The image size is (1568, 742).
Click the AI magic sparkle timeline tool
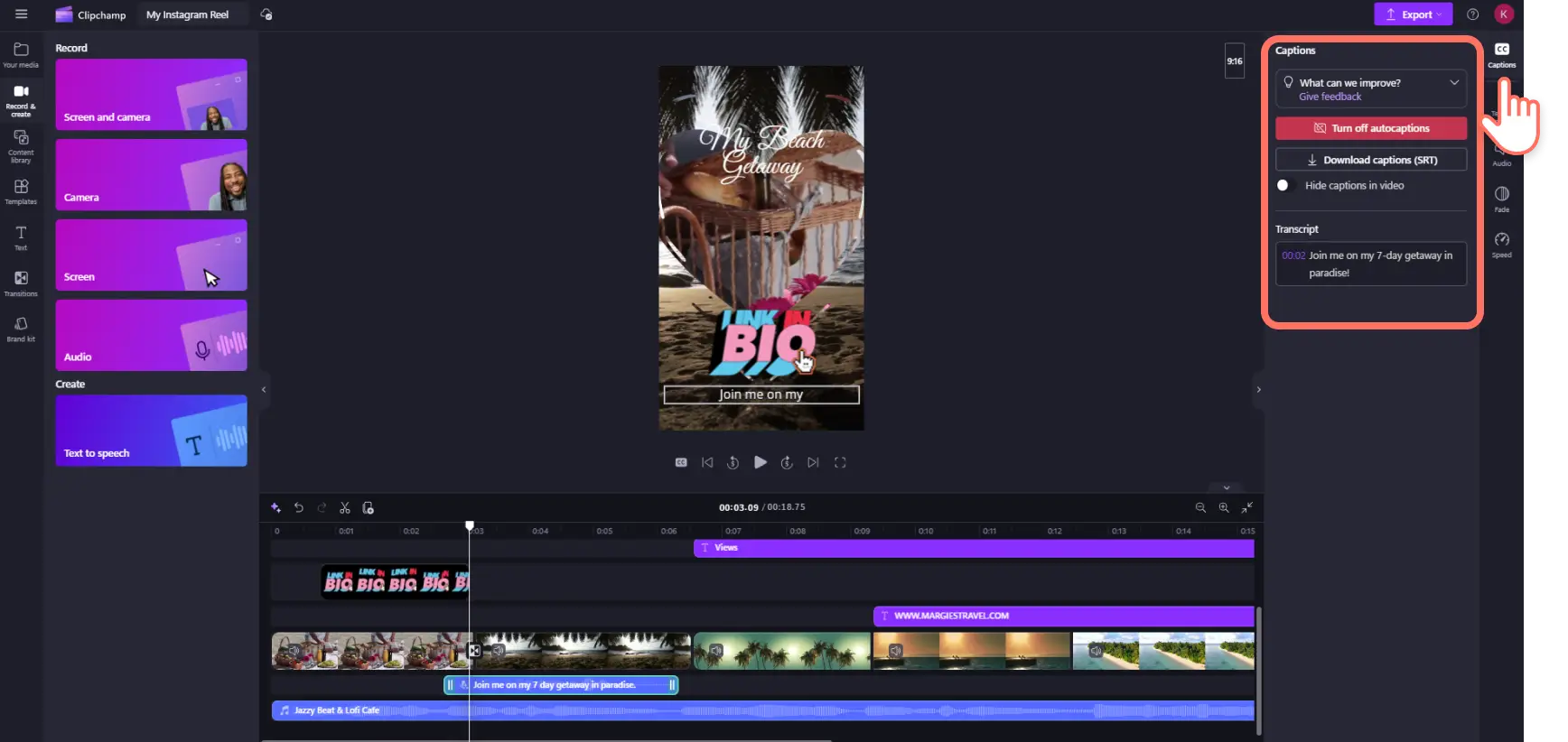tap(275, 507)
